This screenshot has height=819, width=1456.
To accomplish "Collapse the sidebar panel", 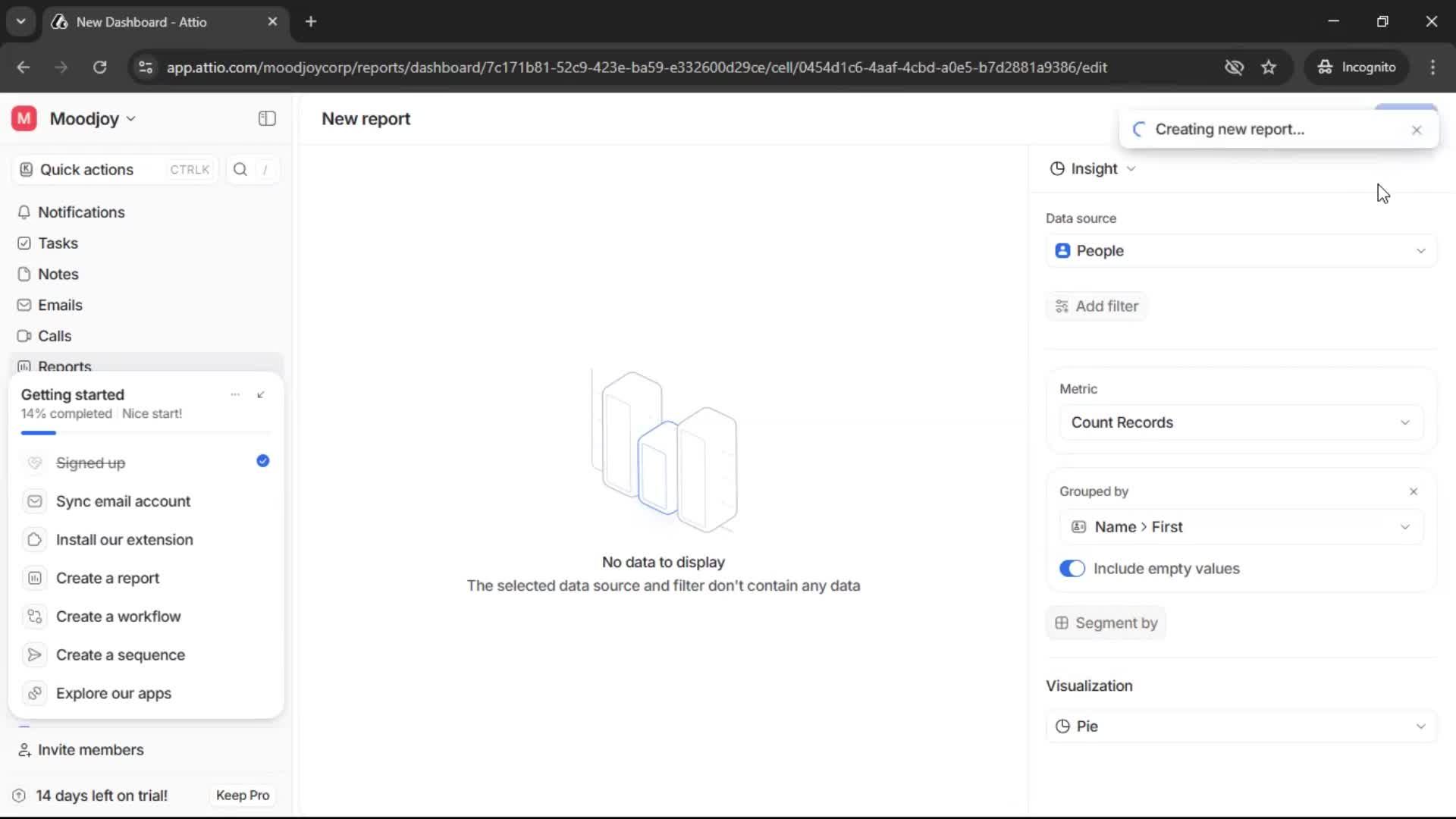I will click(x=266, y=118).
